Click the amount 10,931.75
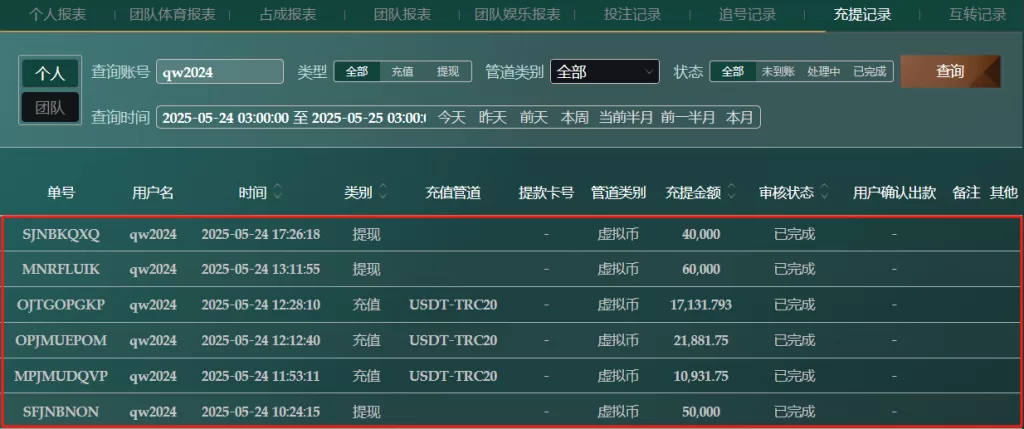Viewport: 1024px width, 429px height. (701, 376)
